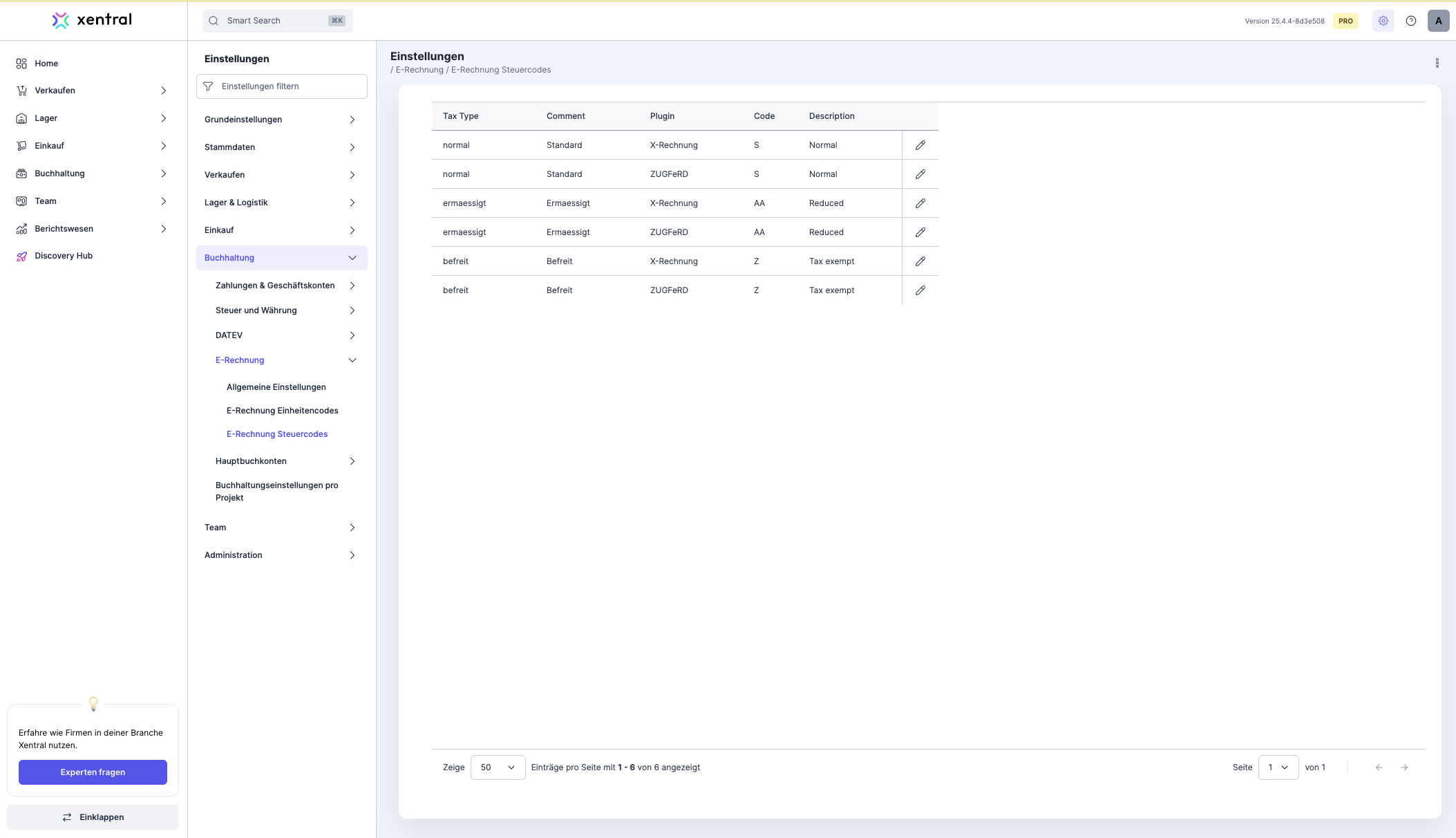Edit the befreit ZUGFeRD row pencil icon
This screenshot has width=1456, height=838.
click(920, 290)
